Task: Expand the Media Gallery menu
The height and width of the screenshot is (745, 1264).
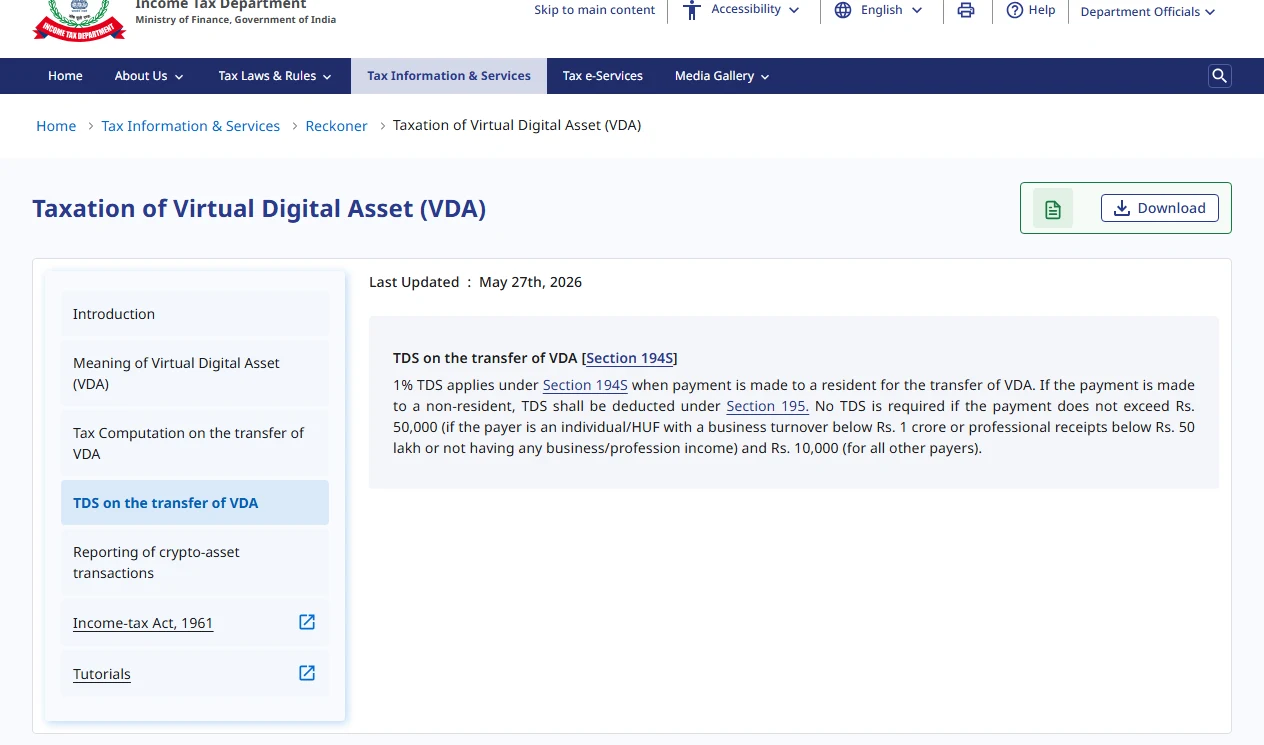Action: [x=722, y=76]
